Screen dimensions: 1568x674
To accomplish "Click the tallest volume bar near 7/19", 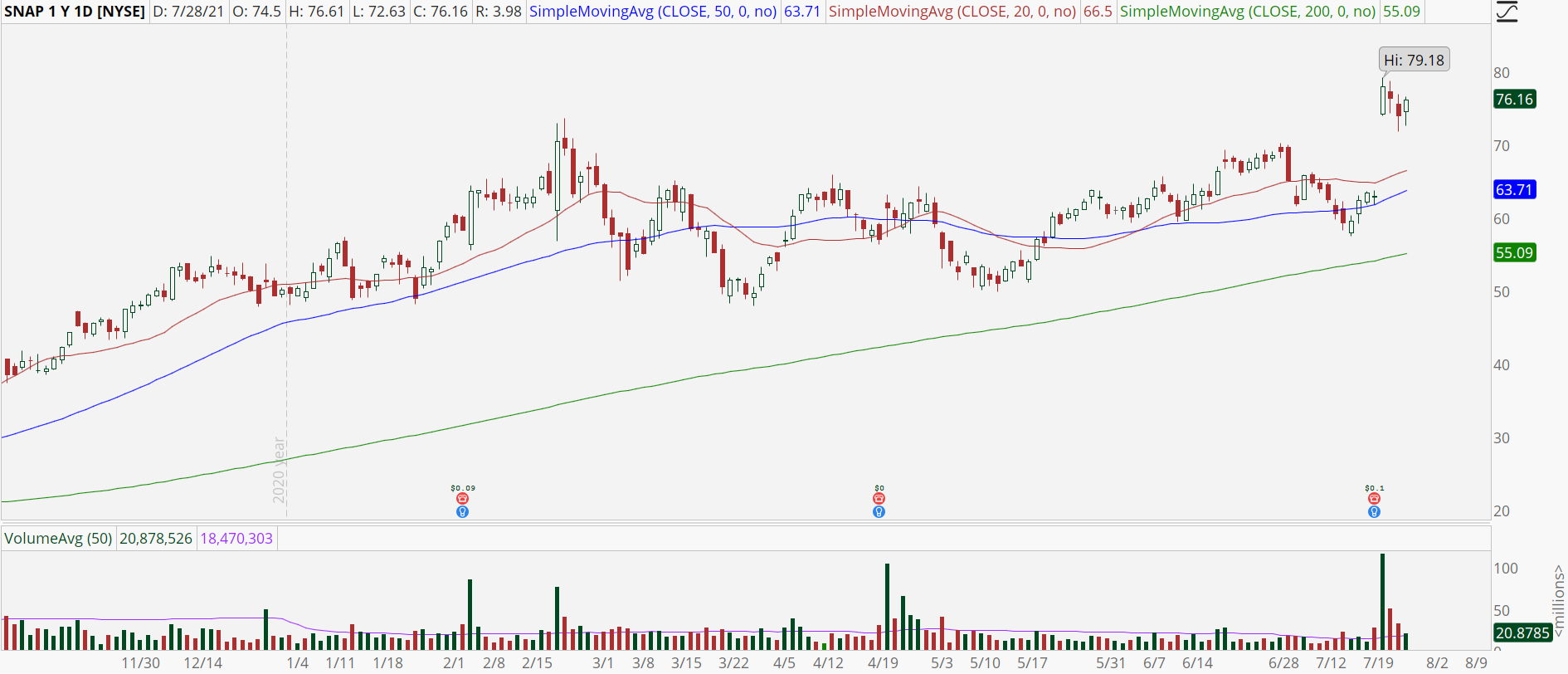I will point(1382,602).
